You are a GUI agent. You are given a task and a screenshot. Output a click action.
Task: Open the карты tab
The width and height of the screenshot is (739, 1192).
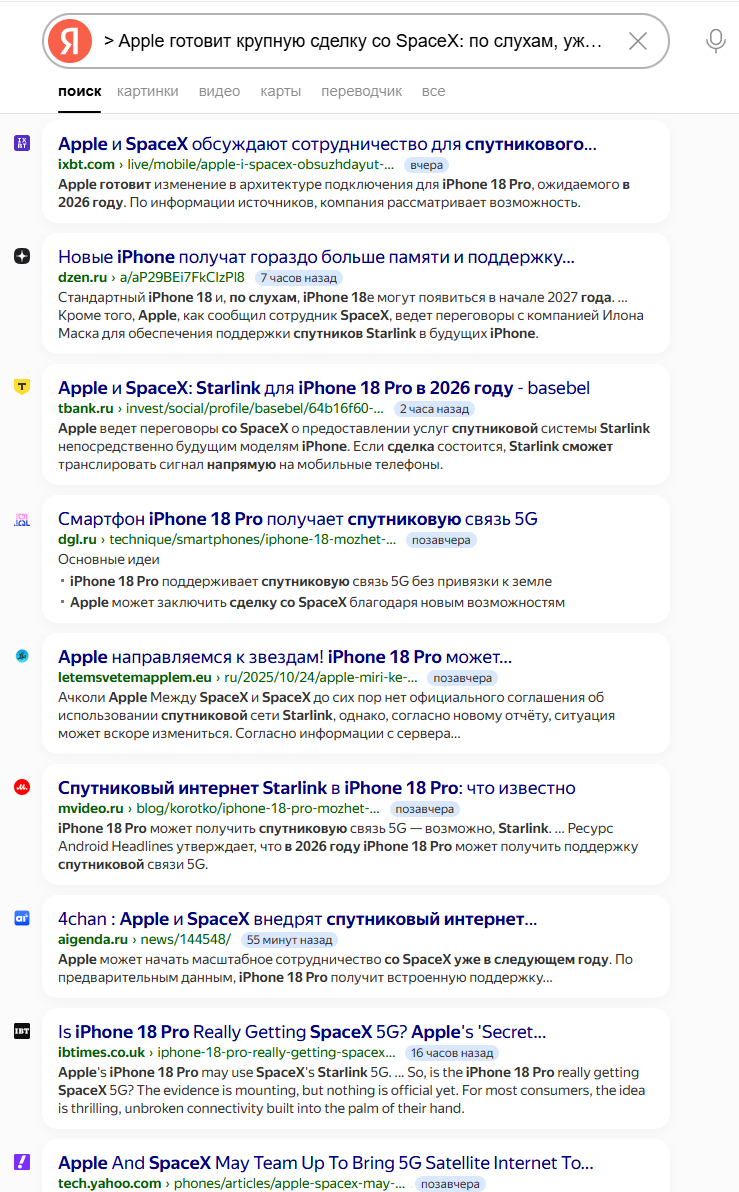click(x=280, y=91)
